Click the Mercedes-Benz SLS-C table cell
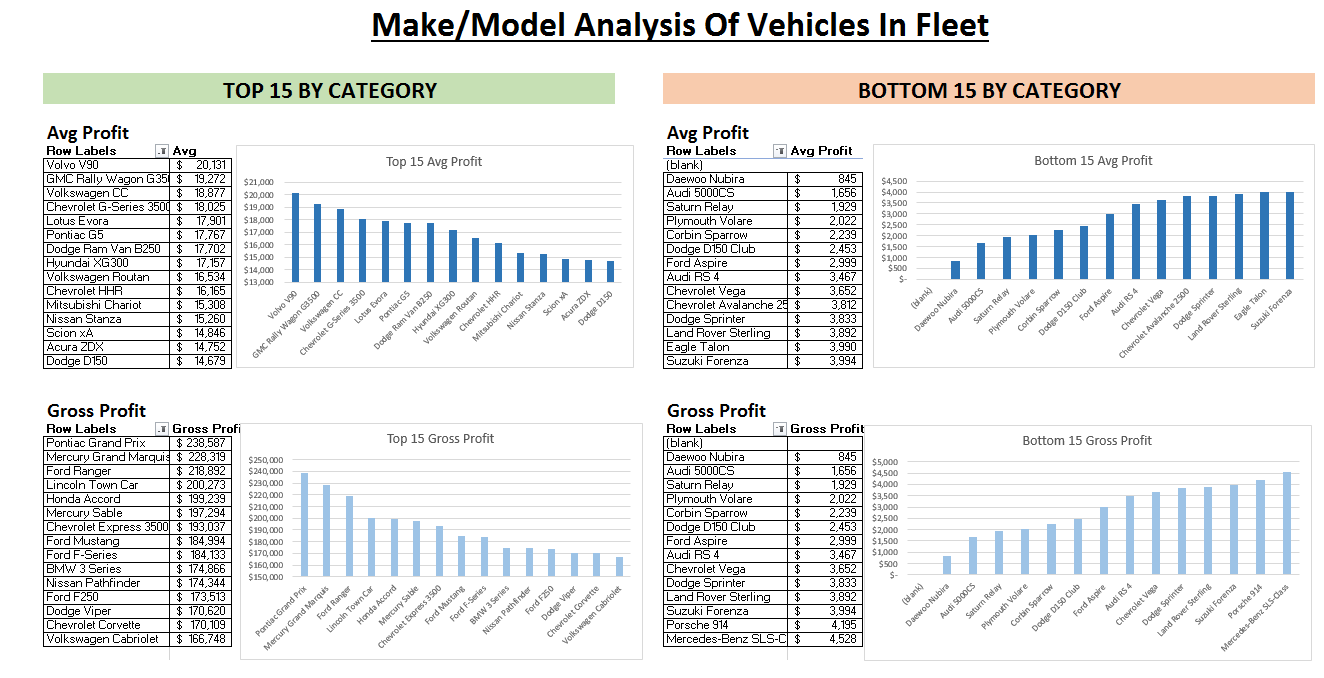This screenshot has height=678, width=1324. click(x=726, y=639)
